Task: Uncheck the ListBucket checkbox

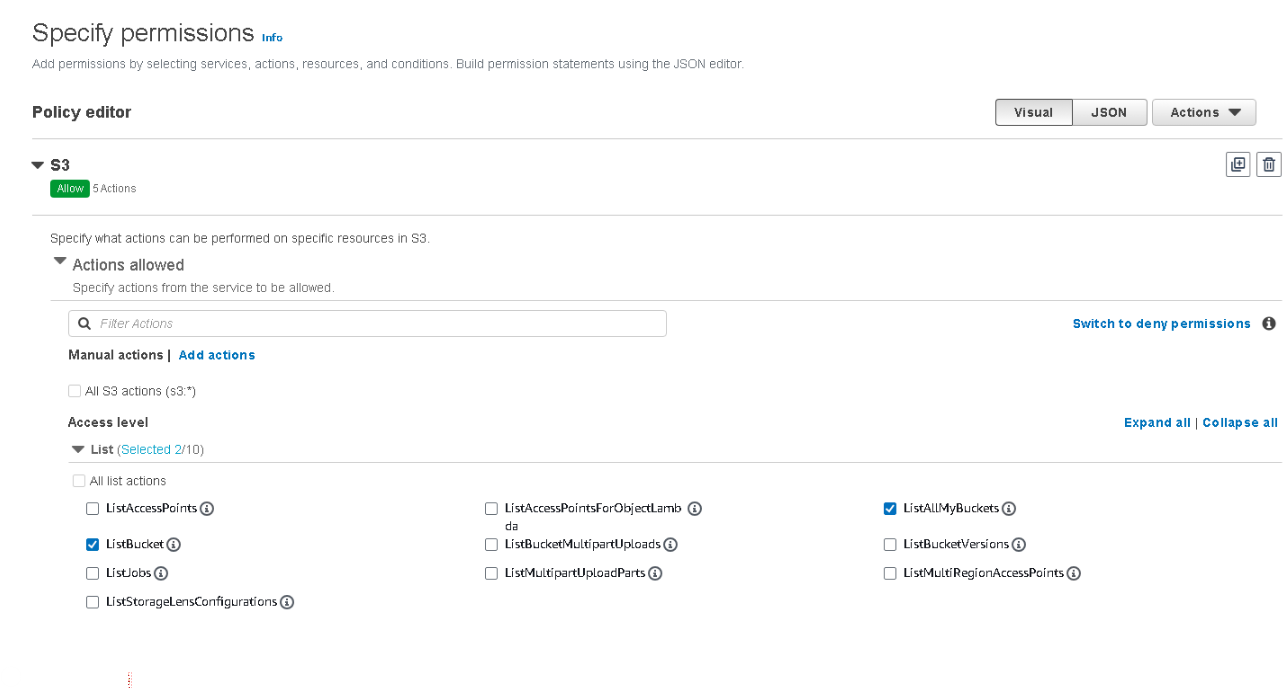Action: point(93,545)
